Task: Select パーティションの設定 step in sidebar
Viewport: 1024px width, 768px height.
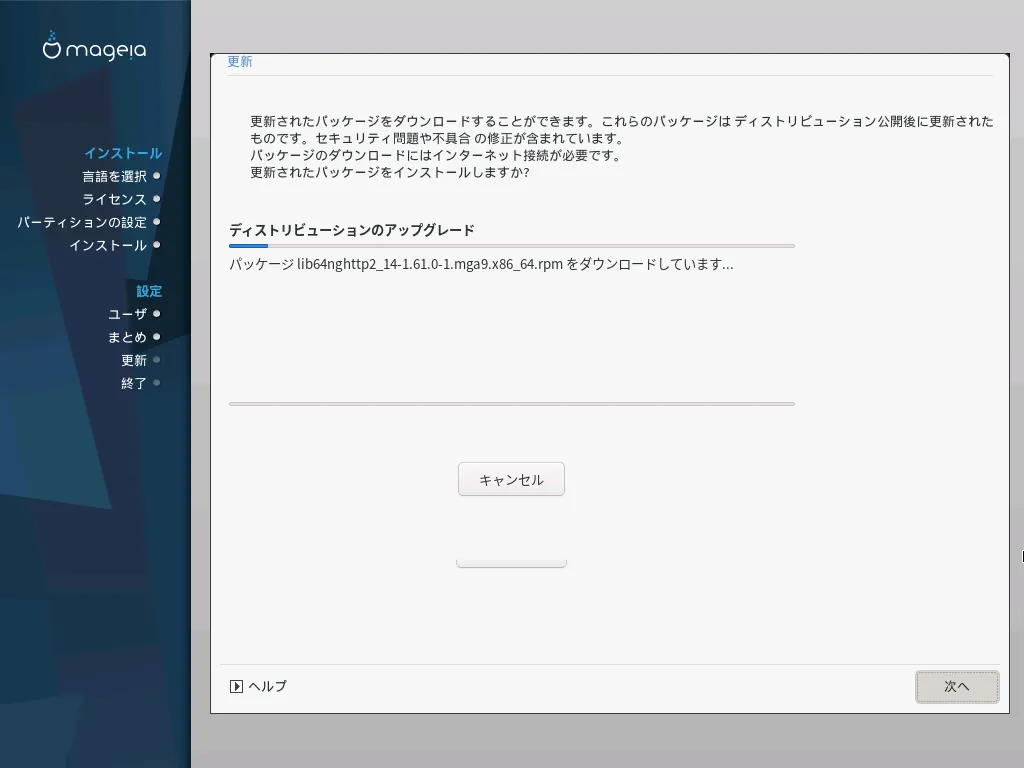Action: click(82, 222)
